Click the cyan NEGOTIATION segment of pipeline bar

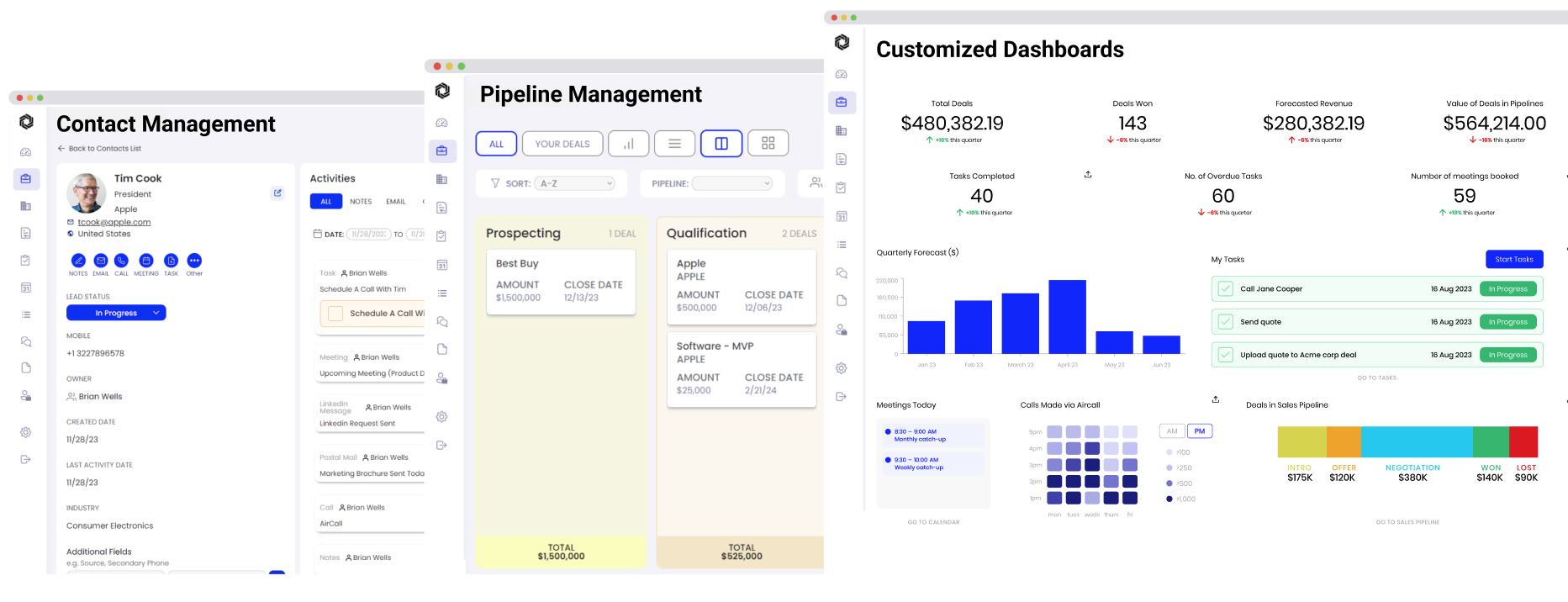coord(1417,442)
